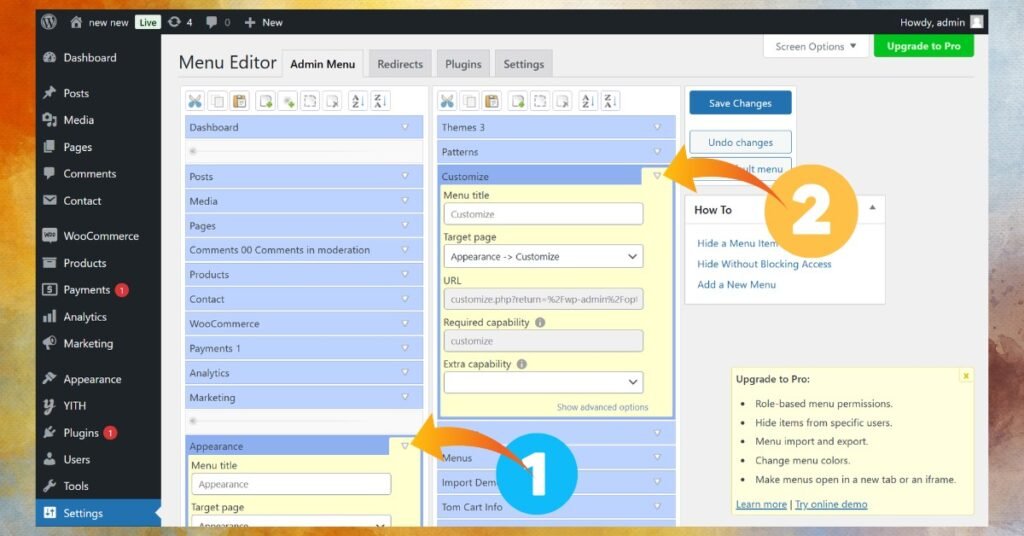The height and width of the screenshot is (536, 1024).
Task: Click the Save Changes button
Action: pyautogui.click(x=740, y=103)
